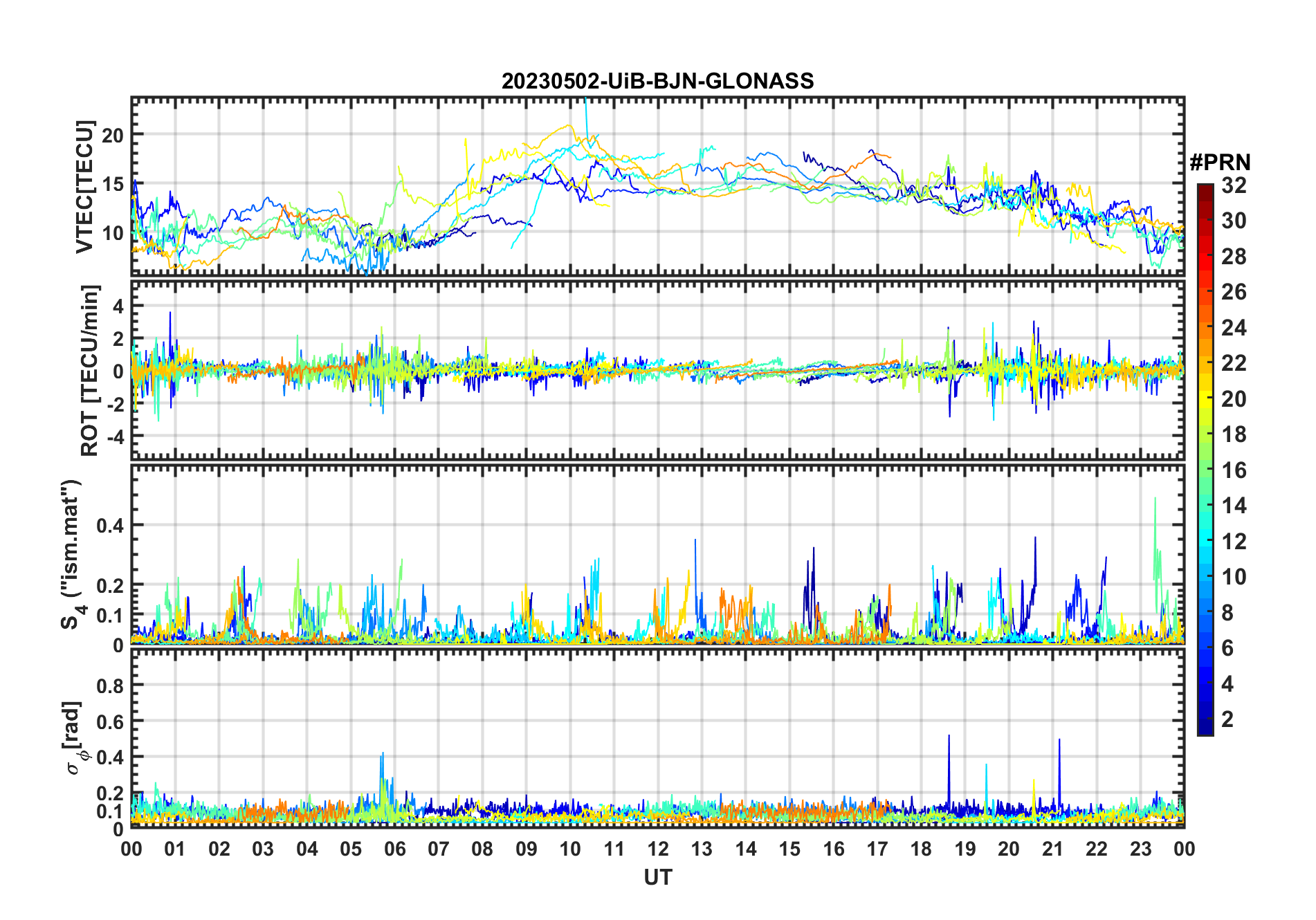Click the #PRN colorbar title
Viewport: 1316px width, 920px height.
[x=1220, y=163]
